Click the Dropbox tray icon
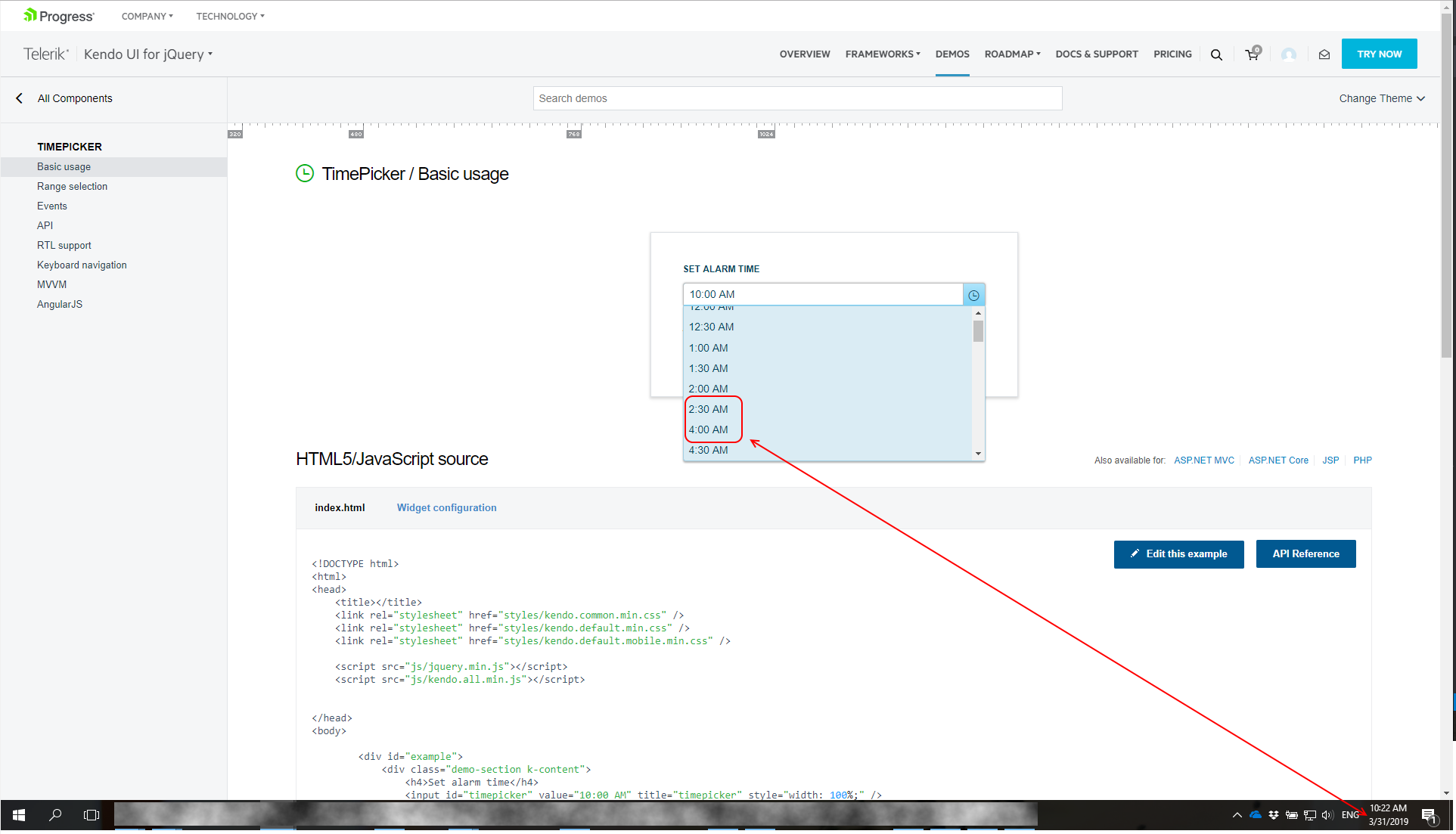The image size is (1456, 834). pos(1274,815)
